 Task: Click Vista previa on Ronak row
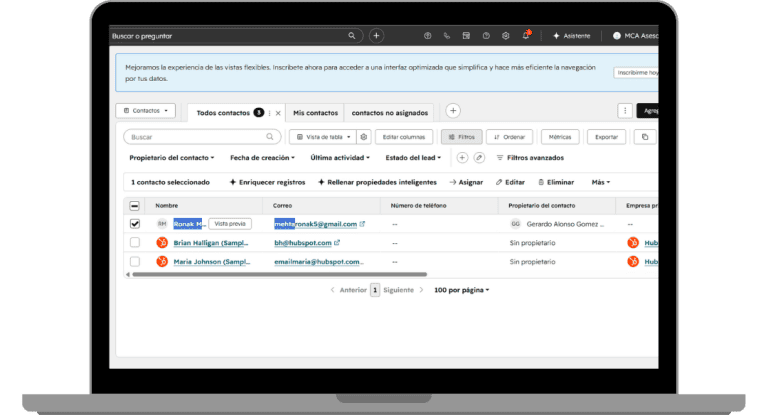pos(230,224)
